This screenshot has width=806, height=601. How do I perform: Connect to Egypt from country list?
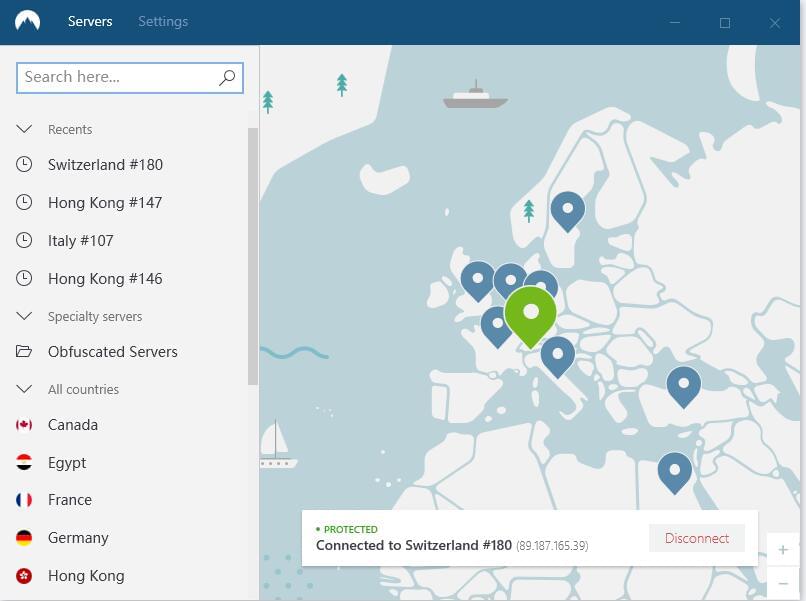click(67, 463)
